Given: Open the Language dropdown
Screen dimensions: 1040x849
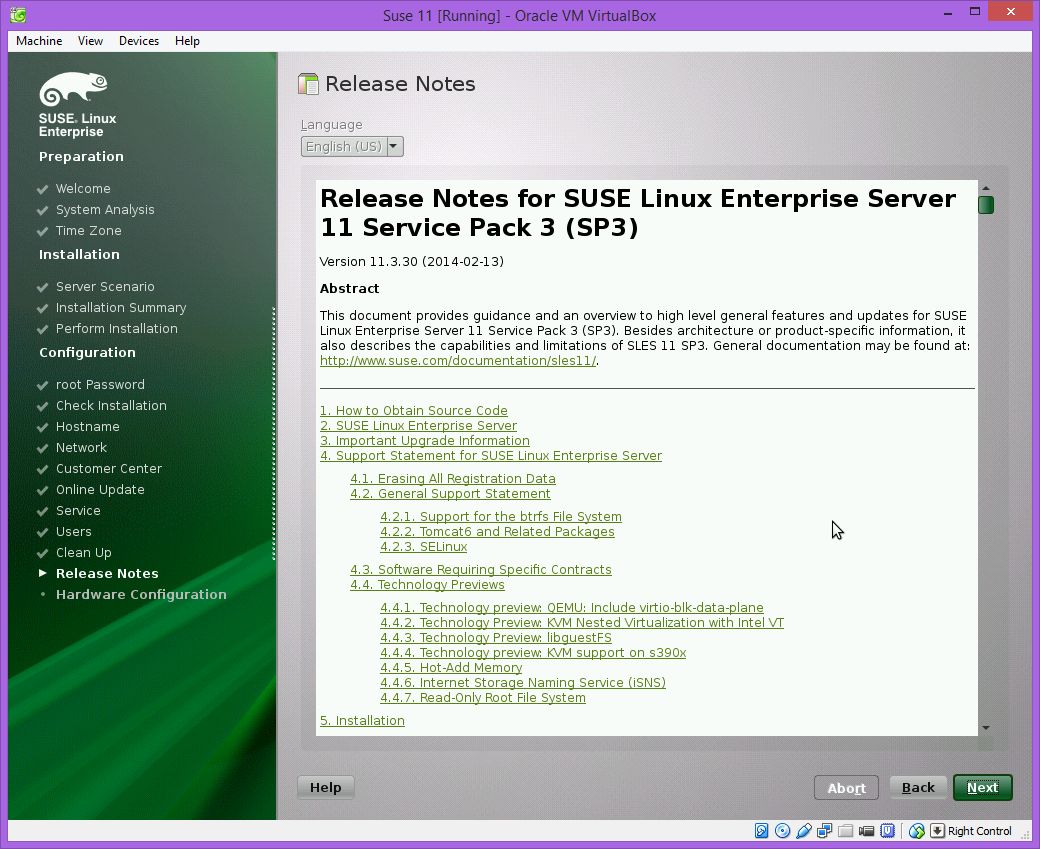Looking at the screenshot, I should (352, 147).
